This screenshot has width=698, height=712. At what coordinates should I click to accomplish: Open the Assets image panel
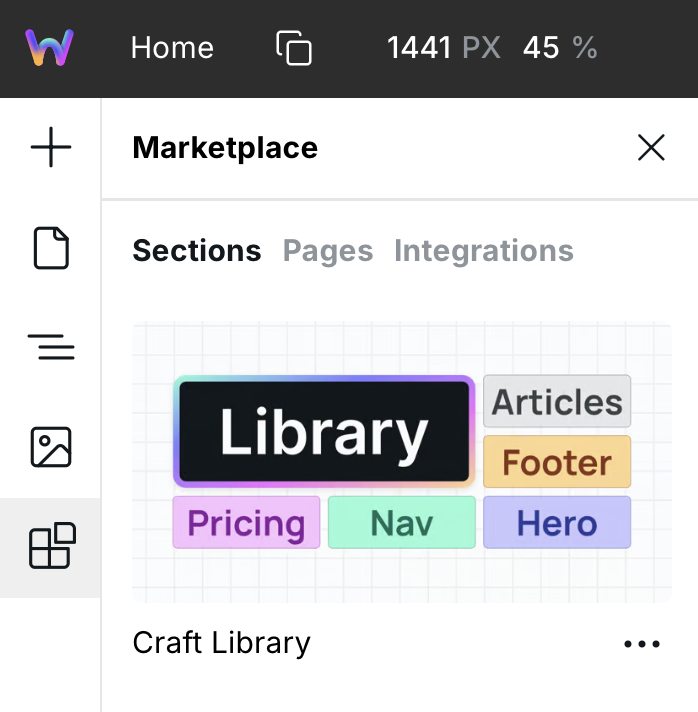51,447
